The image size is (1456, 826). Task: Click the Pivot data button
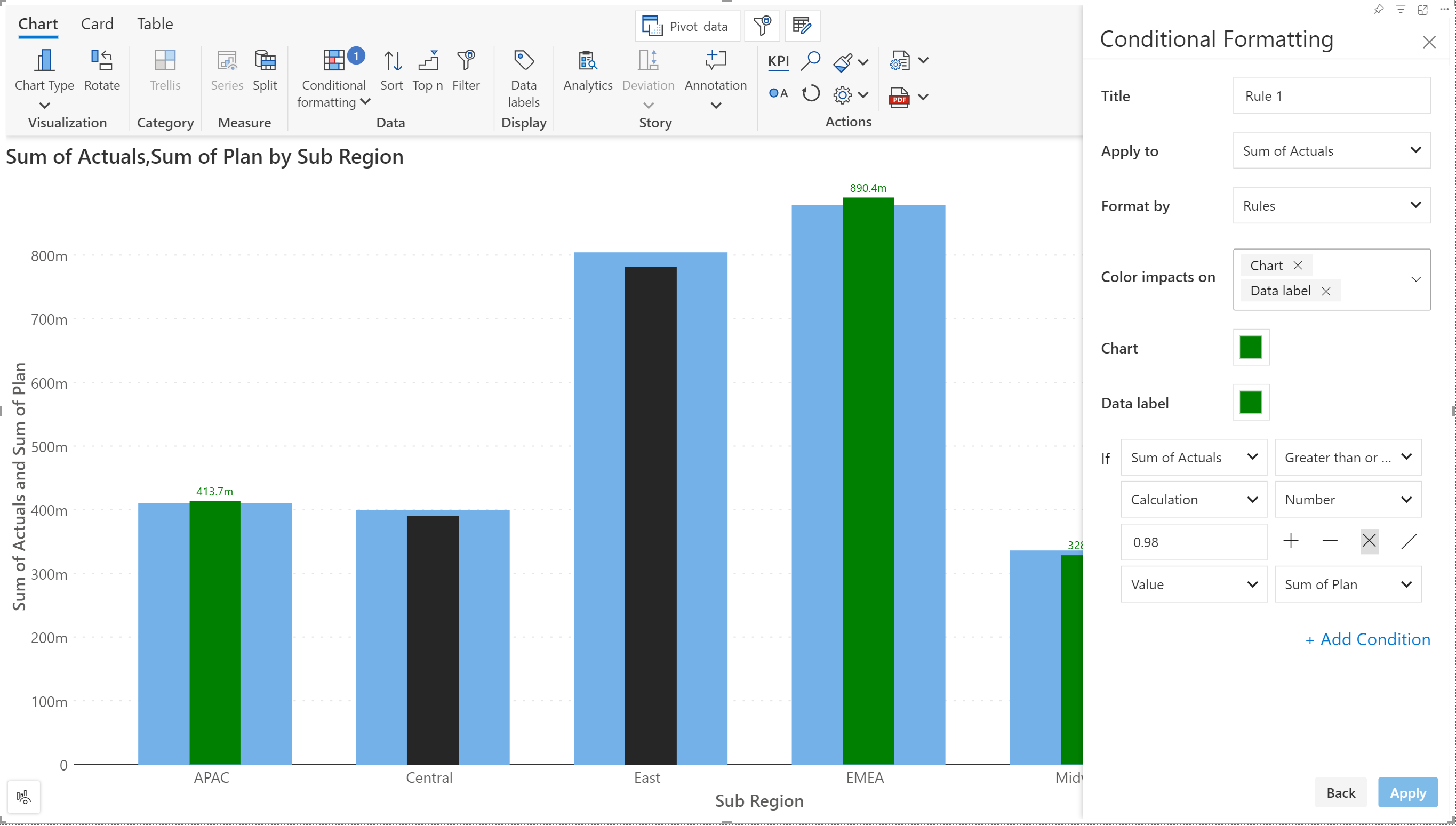click(x=686, y=26)
